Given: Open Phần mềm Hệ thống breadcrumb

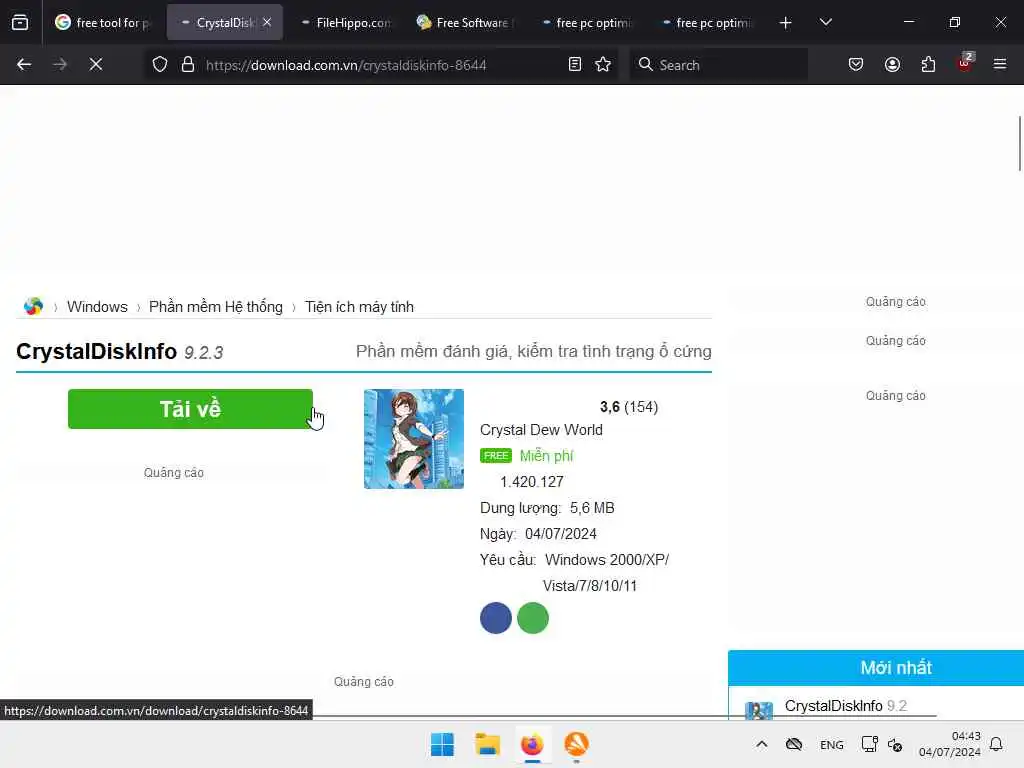Looking at the screenshot, I should tap(216, 307).
